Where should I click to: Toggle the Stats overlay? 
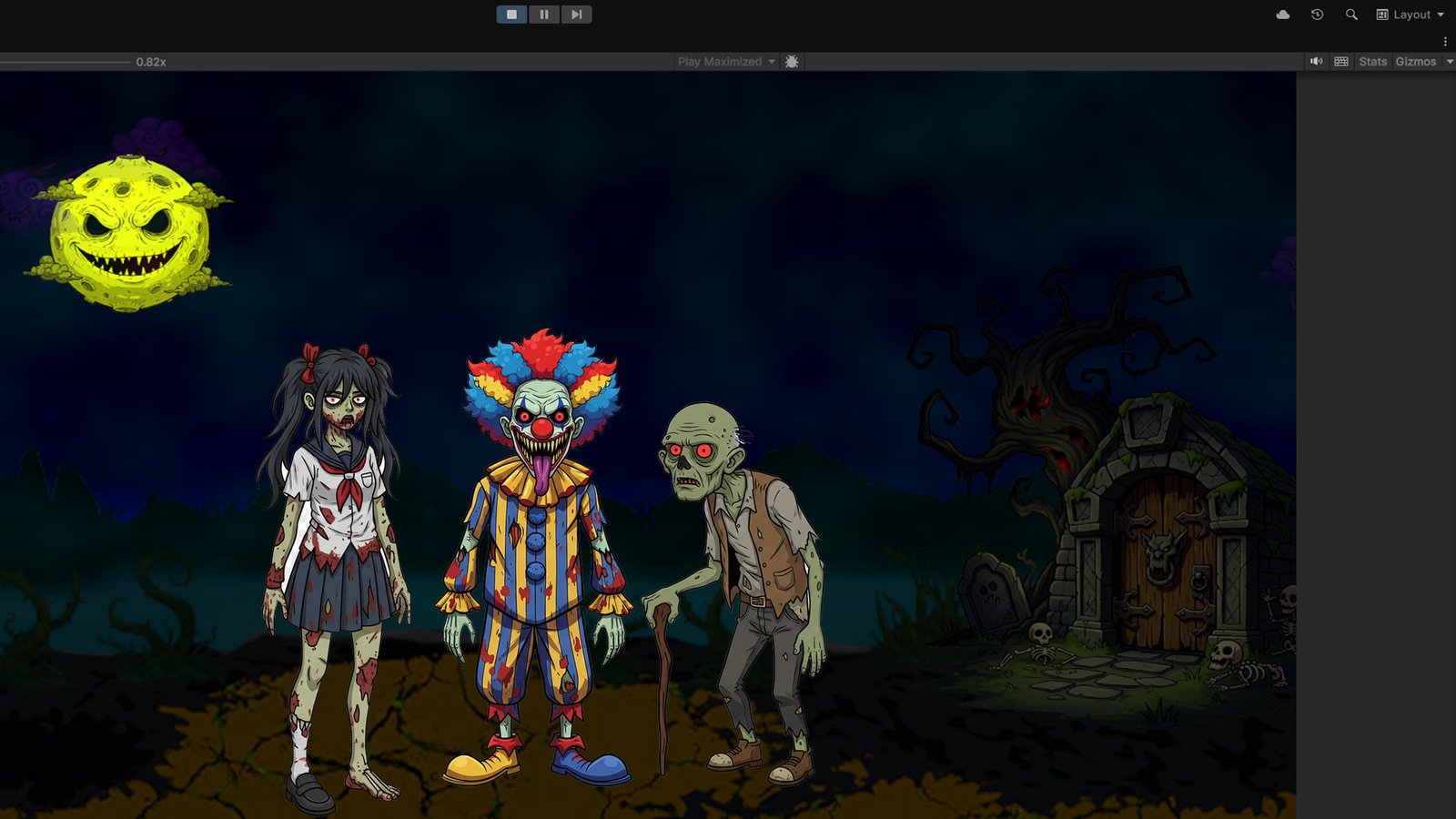[1372, 61]
